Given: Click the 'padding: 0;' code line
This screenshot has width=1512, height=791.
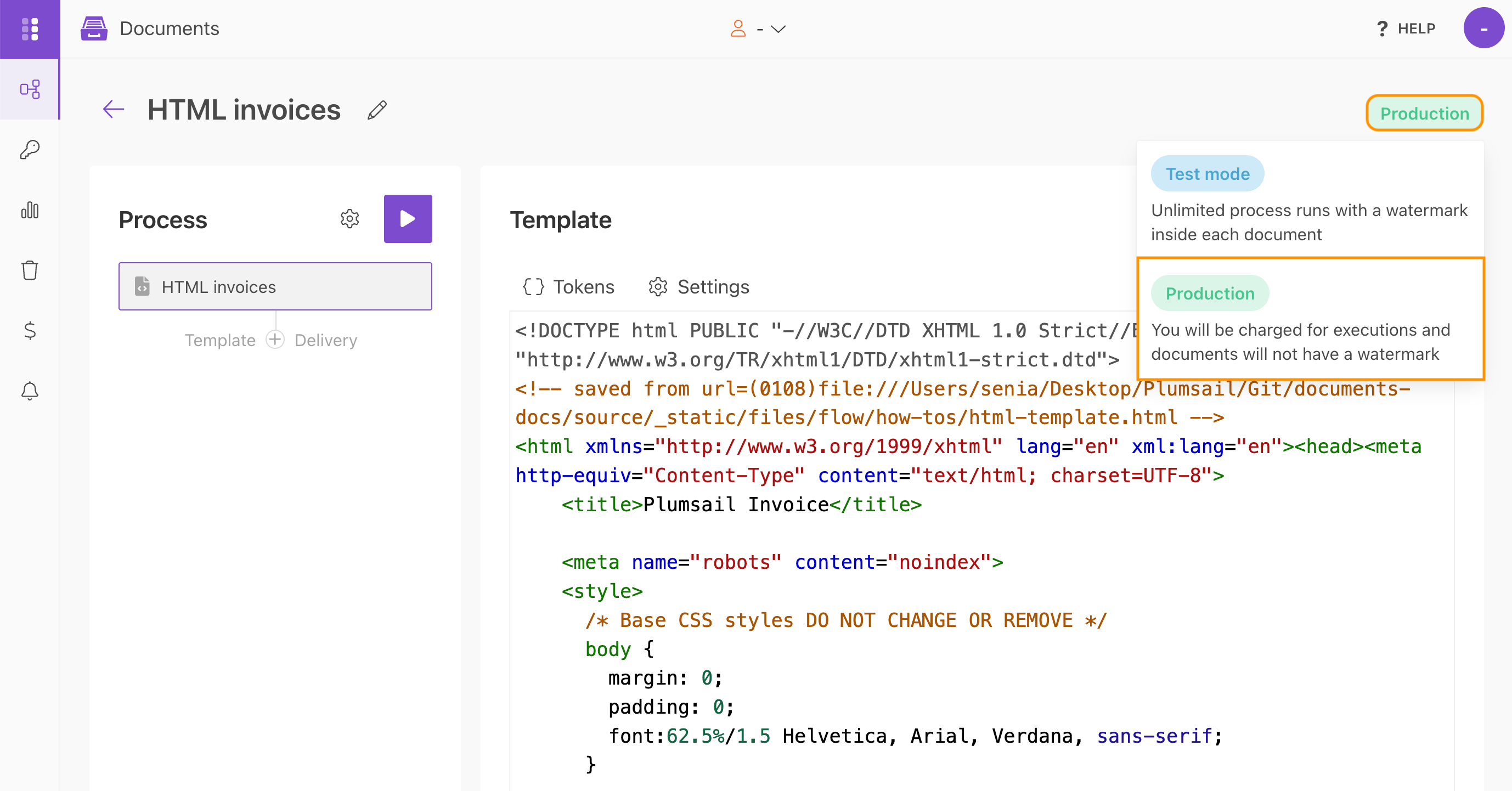Looking at the screenshot, I should click(671, 707).
